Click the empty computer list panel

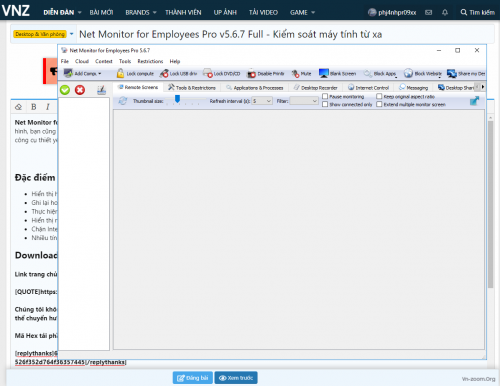tap(84, 224)
